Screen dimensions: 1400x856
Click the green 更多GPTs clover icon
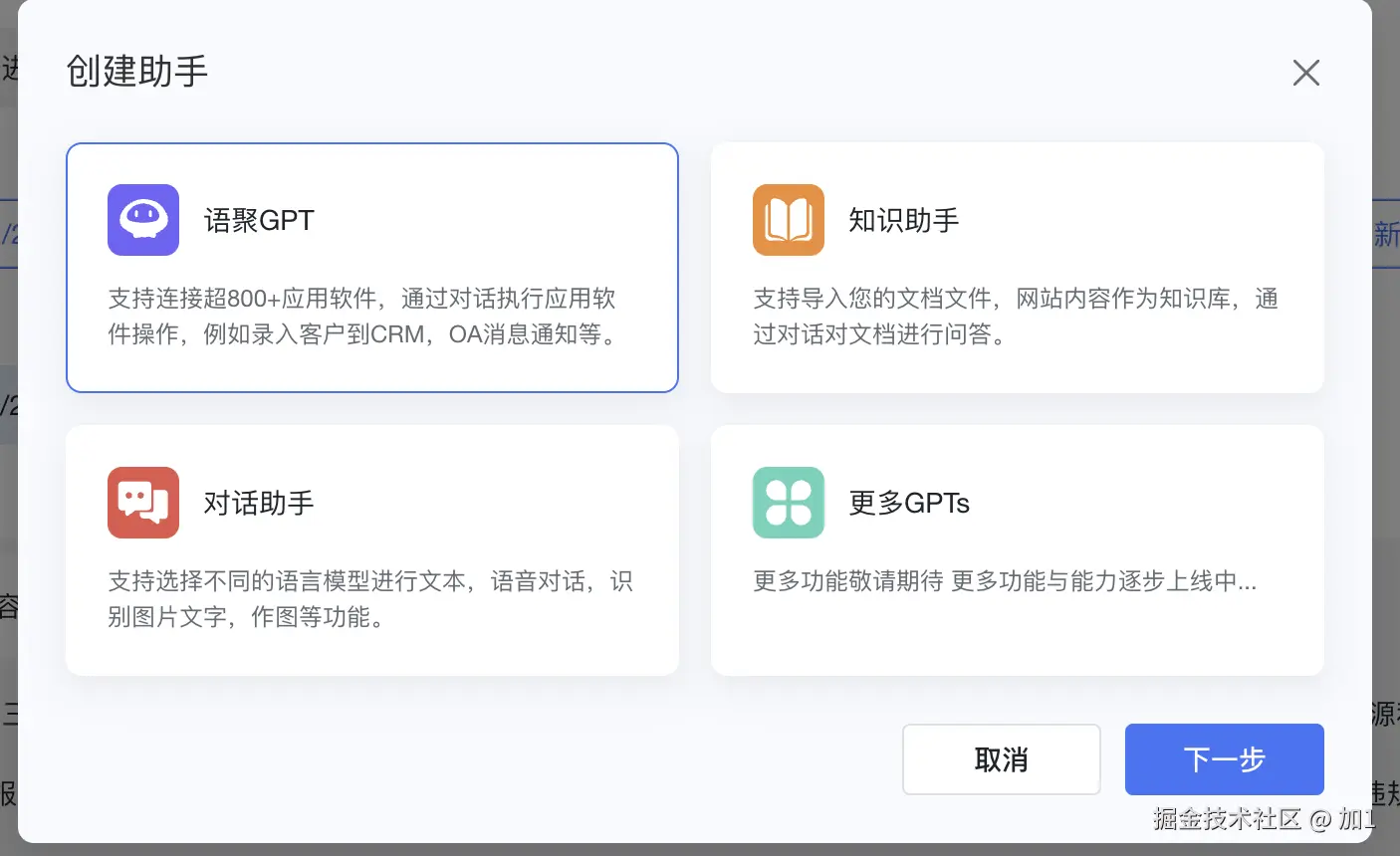[x=788, y=502]
